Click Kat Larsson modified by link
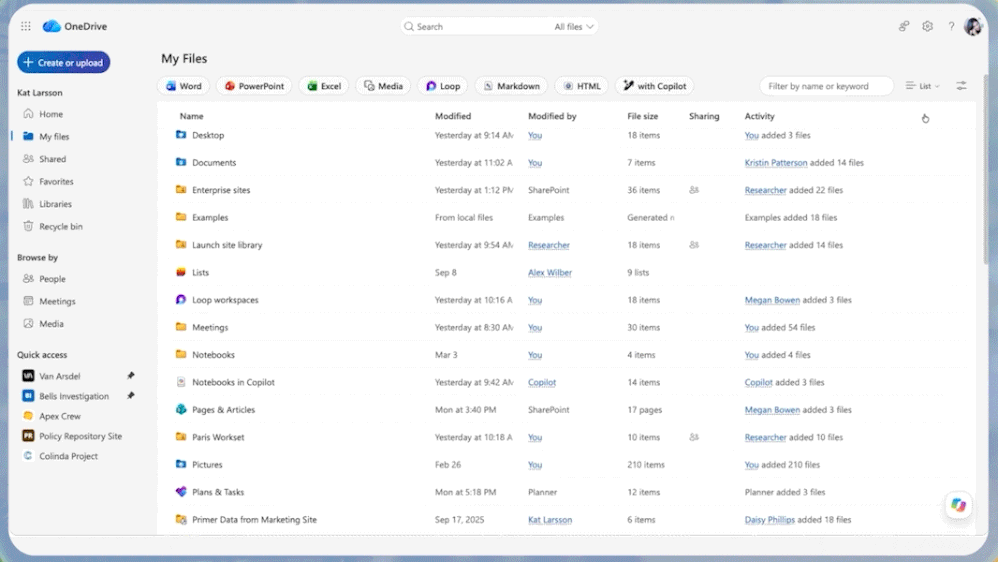This screenshot has width=998, height=562. tap(550, 519)
